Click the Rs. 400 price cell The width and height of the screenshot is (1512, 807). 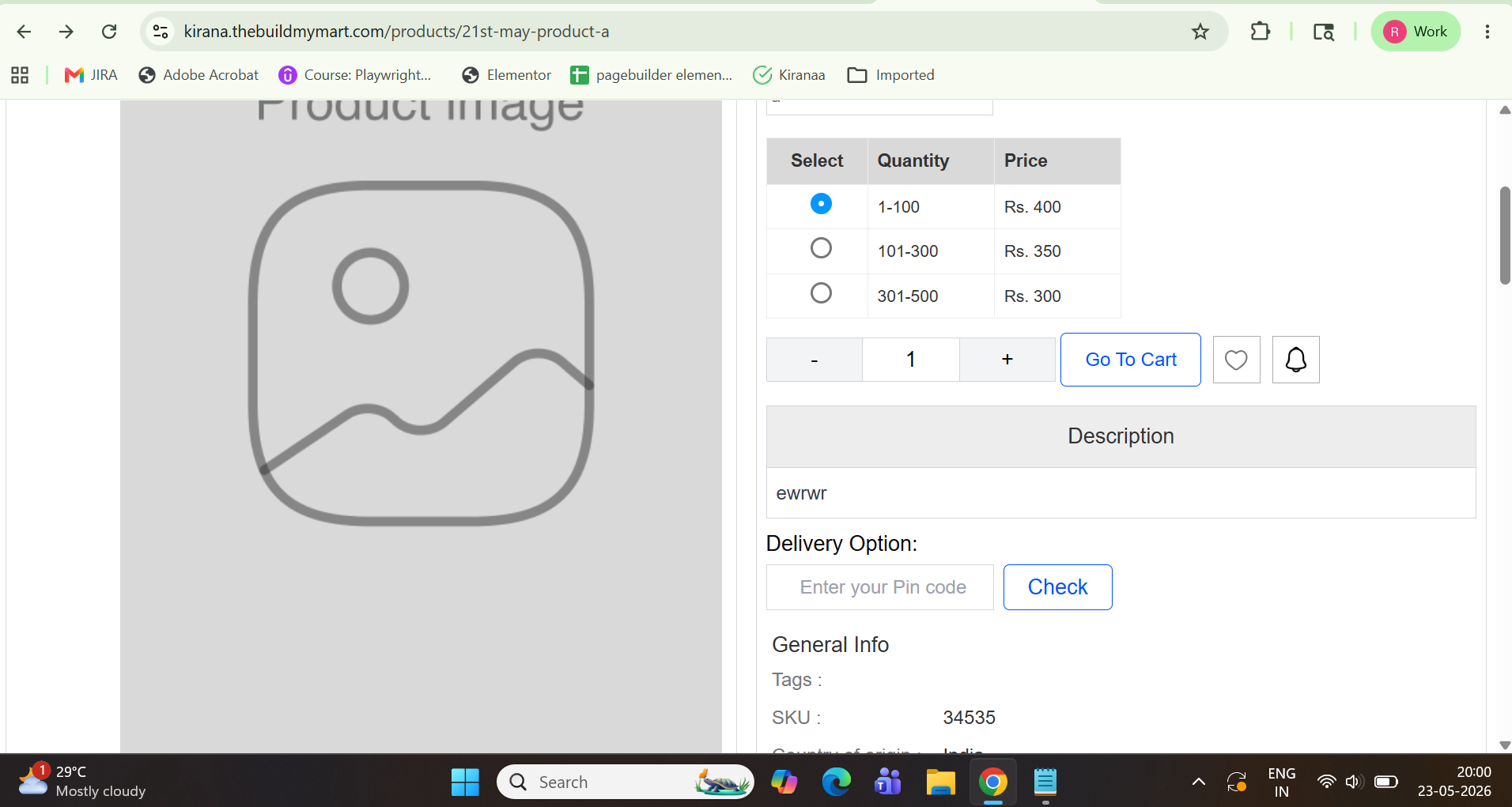pos(1057,207)
